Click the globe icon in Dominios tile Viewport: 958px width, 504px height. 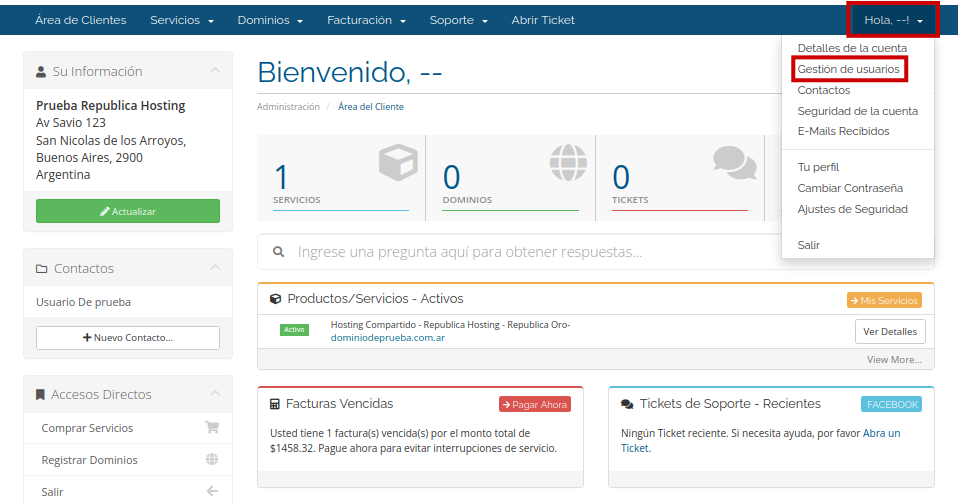[x=568, y=162]
